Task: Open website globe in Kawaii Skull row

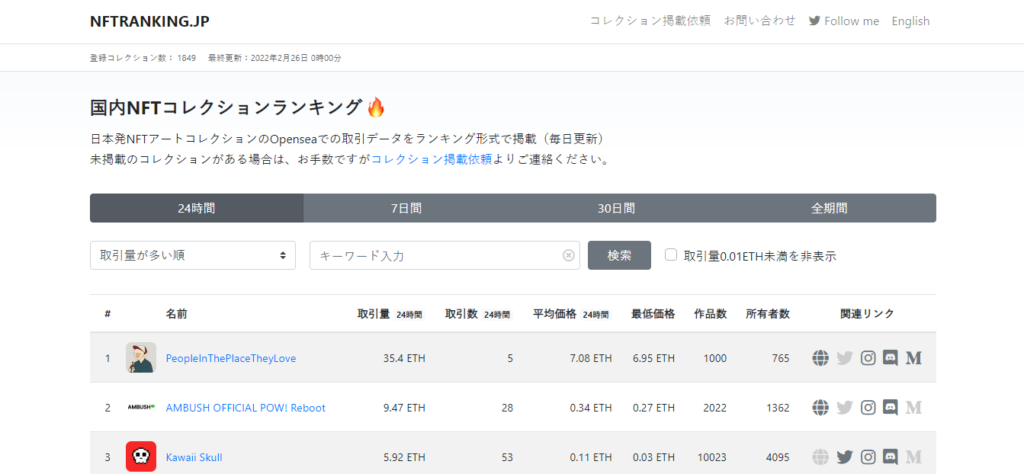Action: [820, 457]
